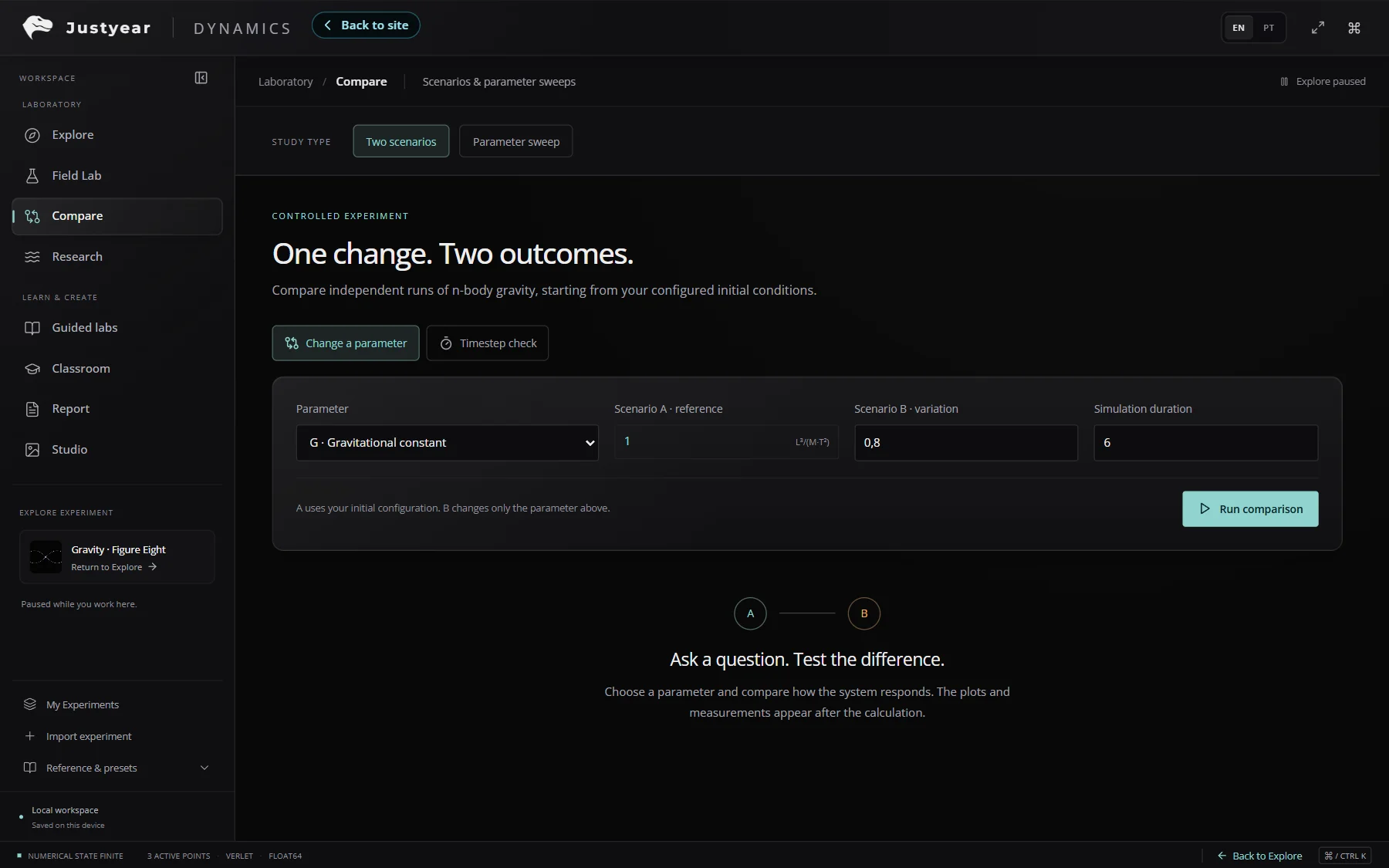
Task: Open Field Lab flask icon
Action: point(32,176)
